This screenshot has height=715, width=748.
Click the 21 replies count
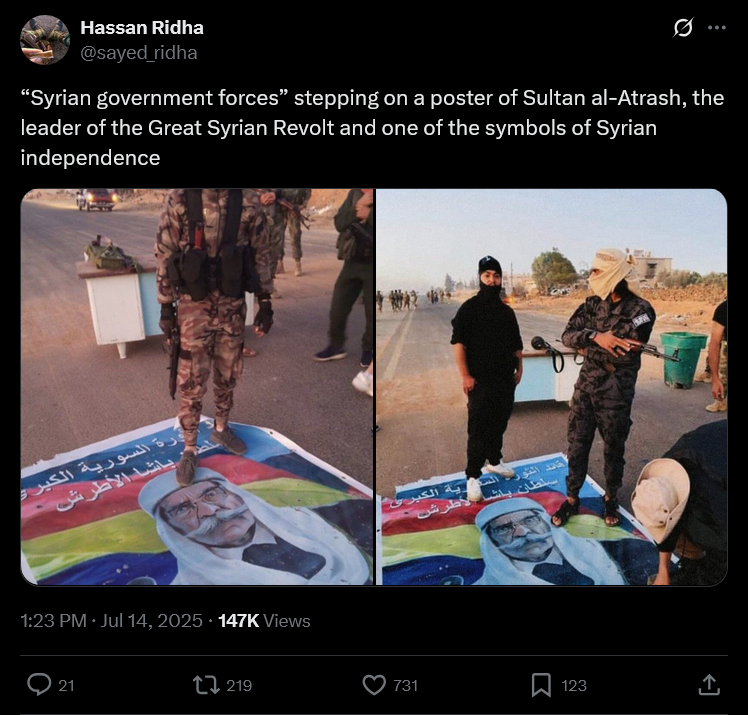click(x=66, y=685)
